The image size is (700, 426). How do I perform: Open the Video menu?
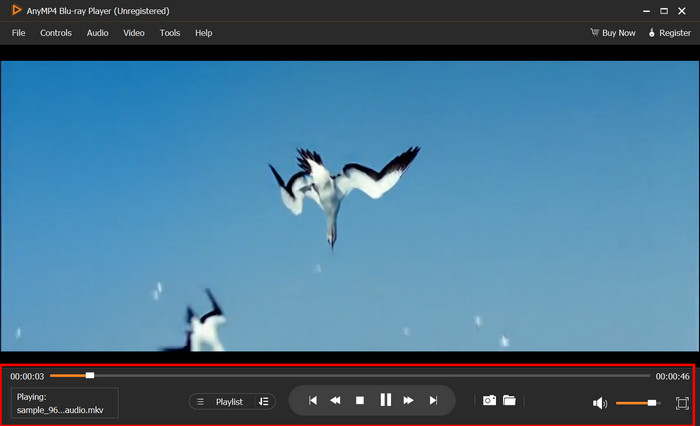[134, 33]
